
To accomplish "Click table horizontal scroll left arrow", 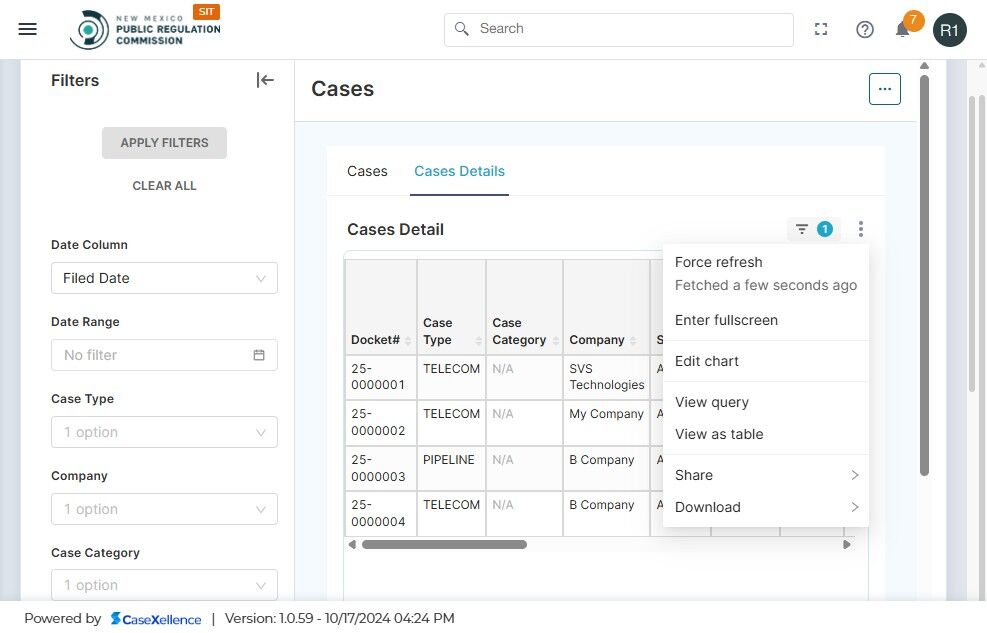I will pyautogui.click(x=352, y=544).
